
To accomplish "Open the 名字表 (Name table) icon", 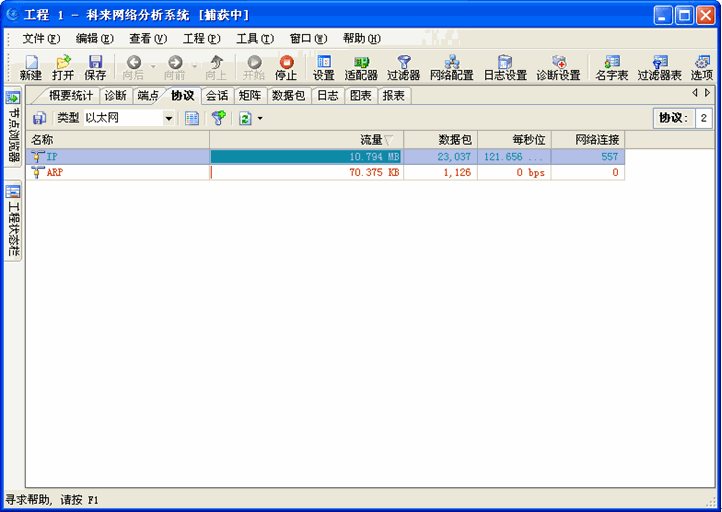I will click(x=612, y=62).
